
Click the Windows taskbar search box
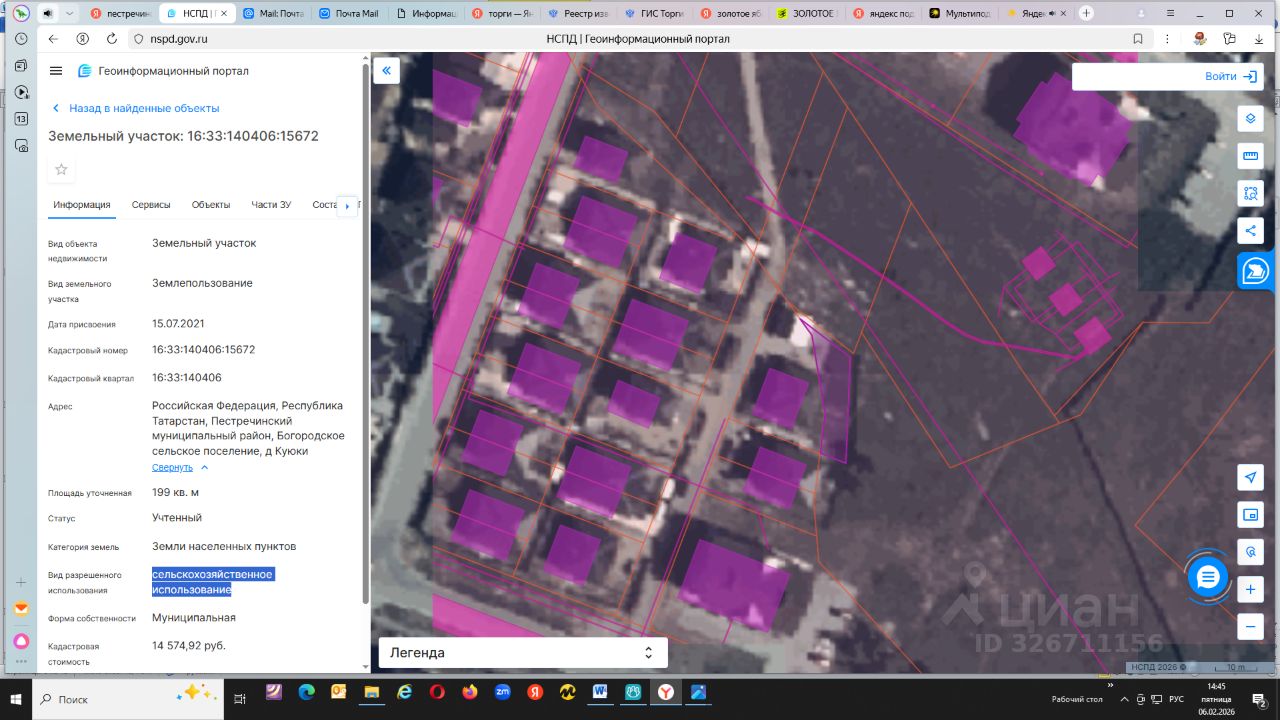(x=126, y=699)
